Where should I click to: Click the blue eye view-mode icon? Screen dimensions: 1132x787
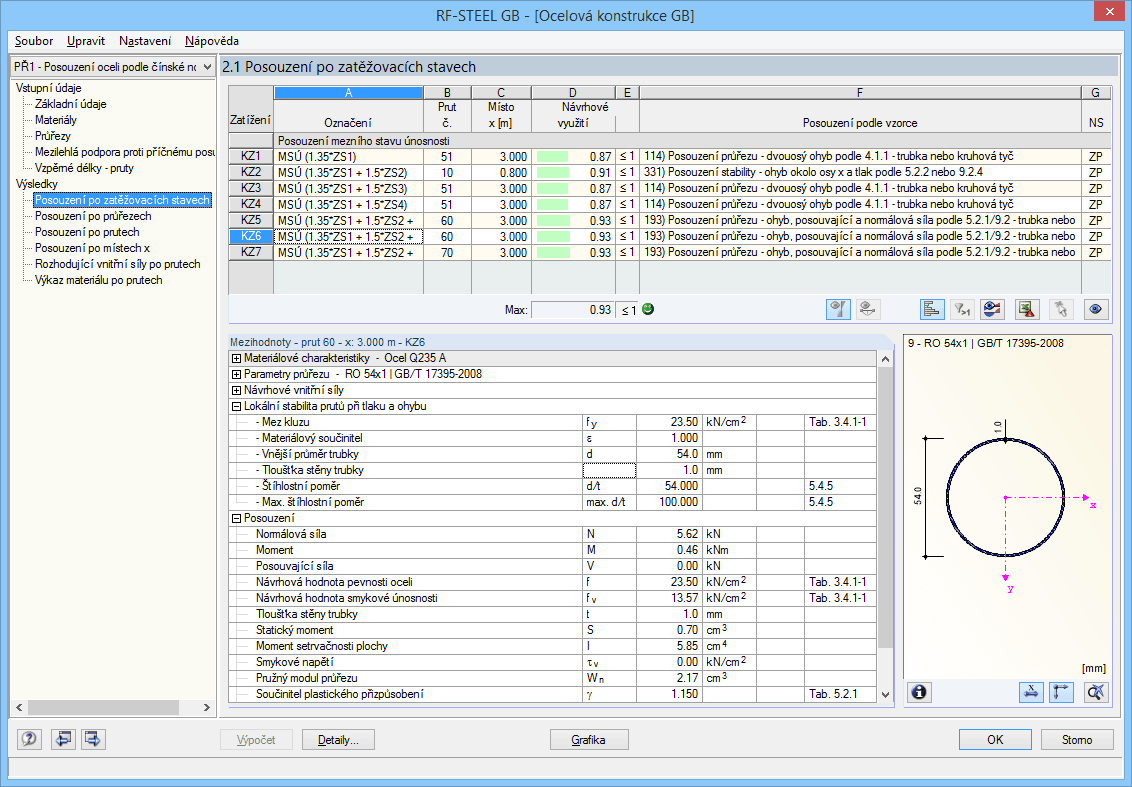1097,309
